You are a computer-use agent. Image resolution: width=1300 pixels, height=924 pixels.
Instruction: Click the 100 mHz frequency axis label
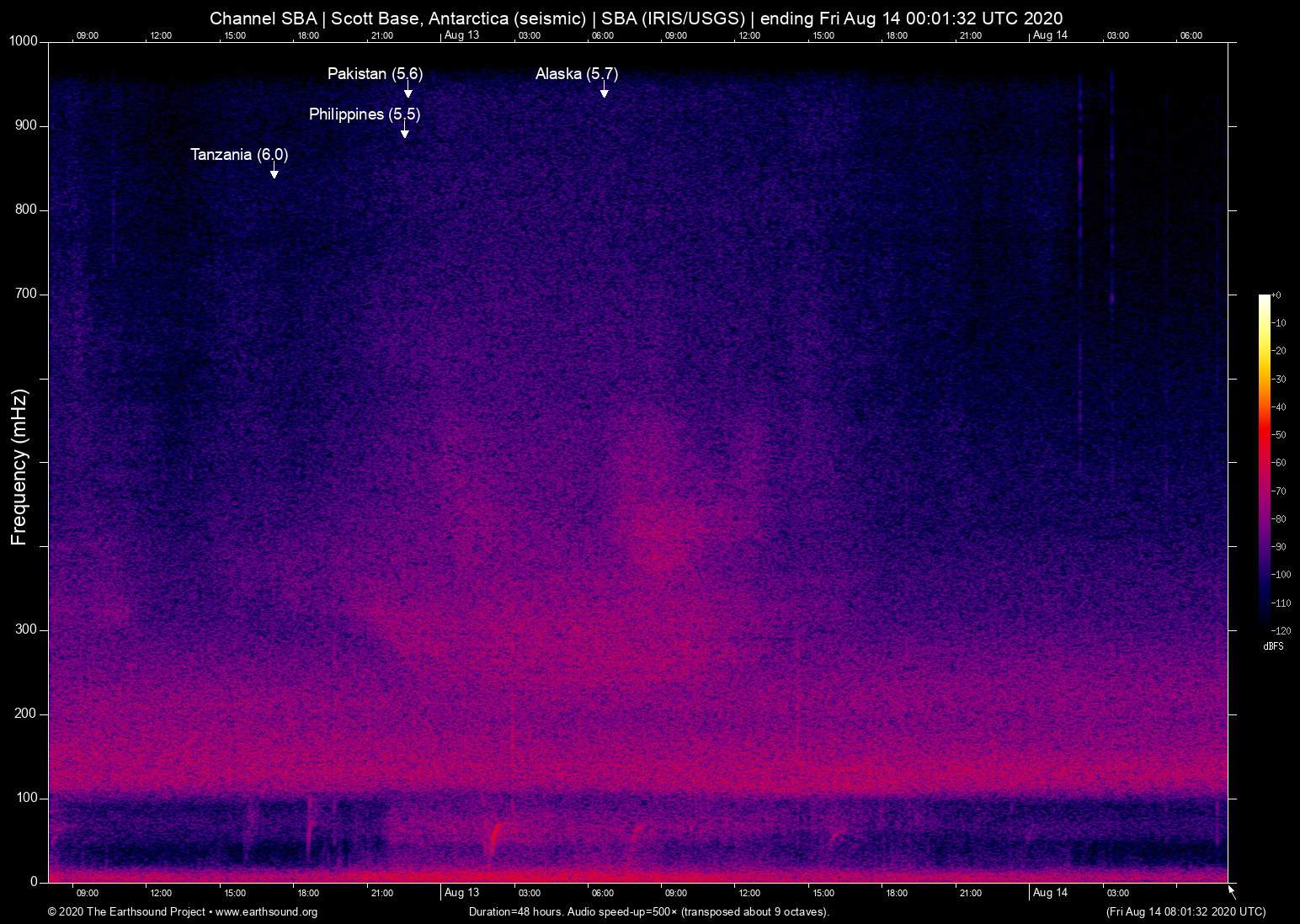[26, 796]
